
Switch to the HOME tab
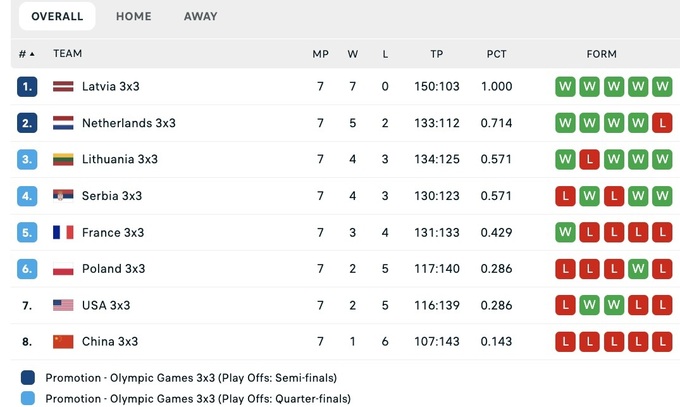point(134,16)
